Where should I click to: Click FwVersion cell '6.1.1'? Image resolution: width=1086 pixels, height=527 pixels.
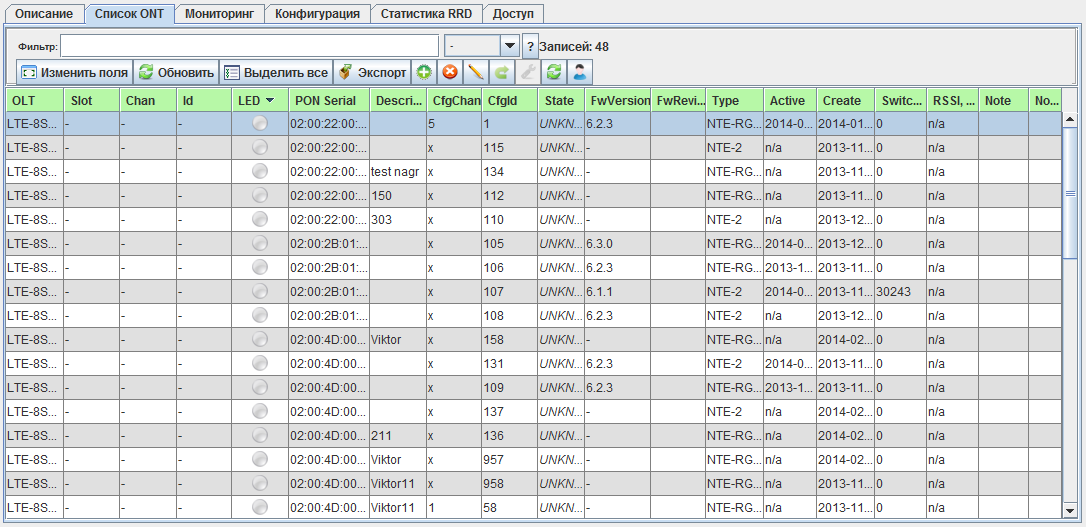[618, 292]
